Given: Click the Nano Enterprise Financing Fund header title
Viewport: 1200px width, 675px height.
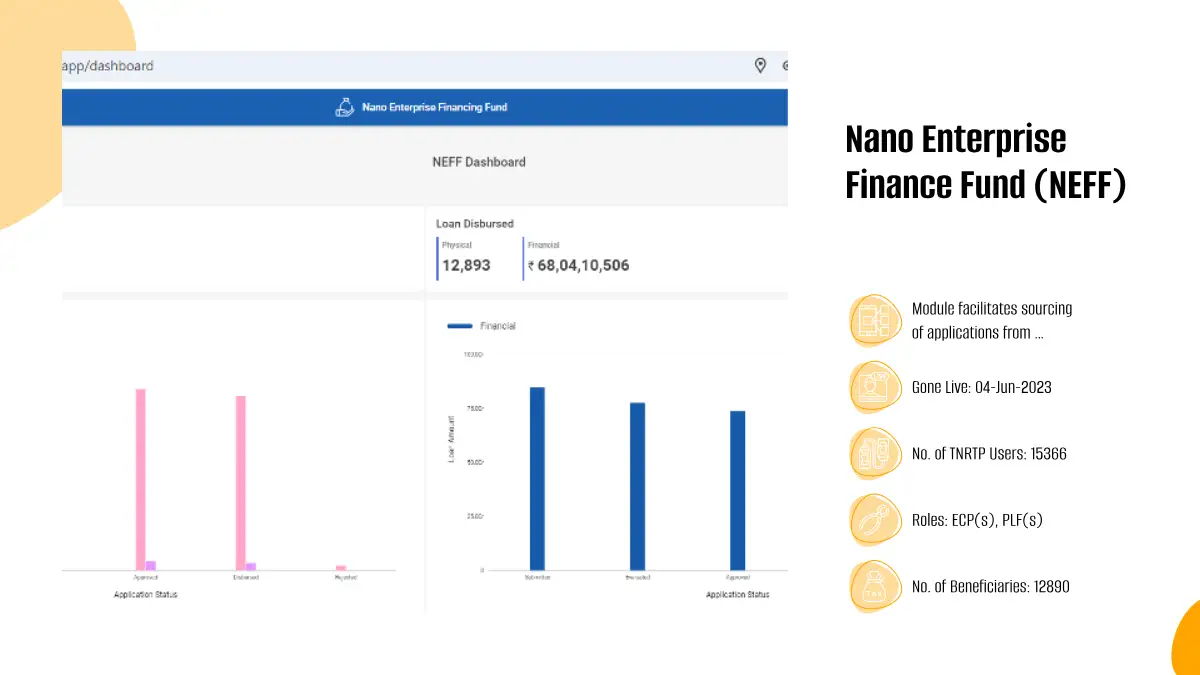Looking at the screenshot, I should pos(434,107).
